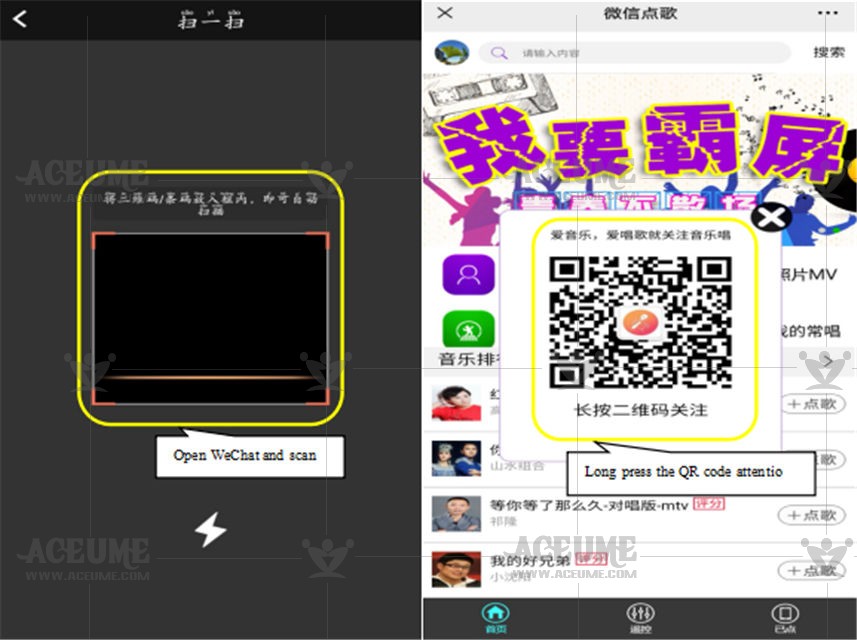Tap the back arrow in the scan screen
Image resolution: width=857 pixels, height=640 pixels.
[x=20, y=19]
